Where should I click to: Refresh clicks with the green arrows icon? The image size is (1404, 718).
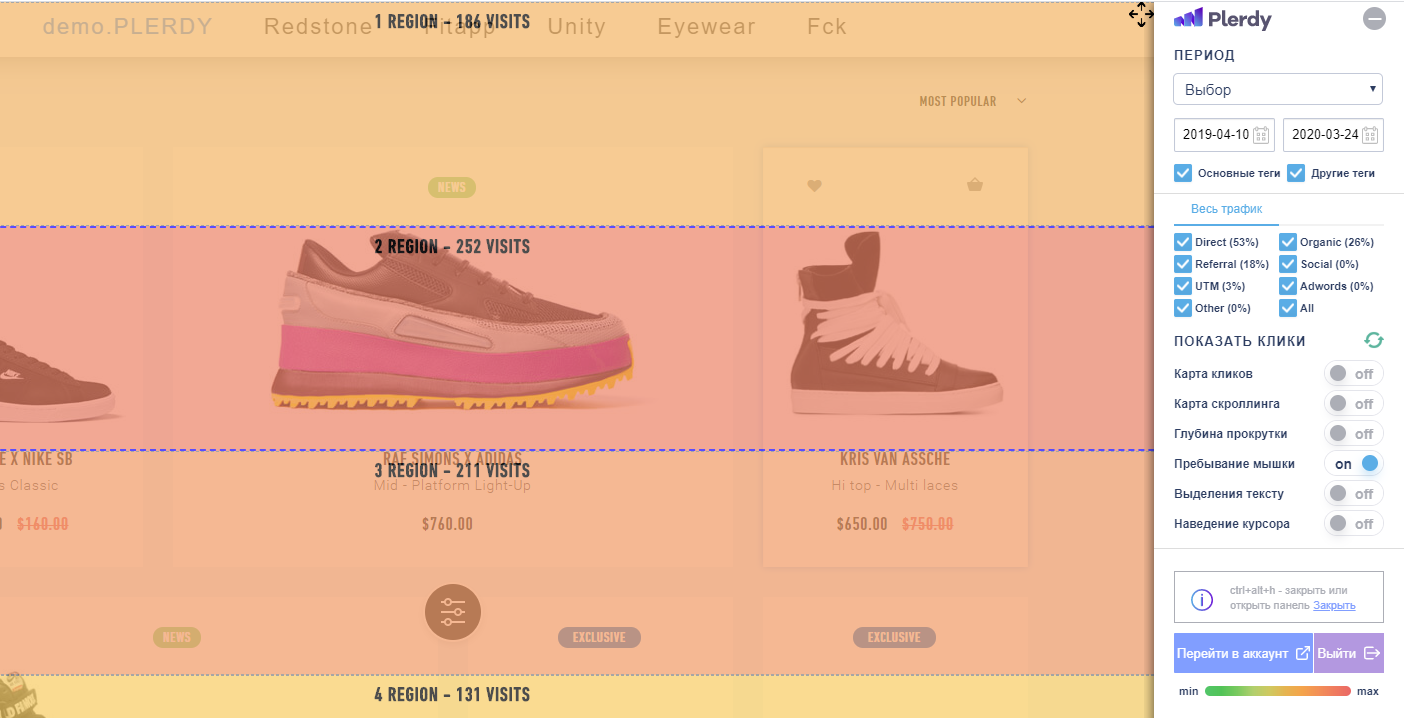coord(1374,341)
